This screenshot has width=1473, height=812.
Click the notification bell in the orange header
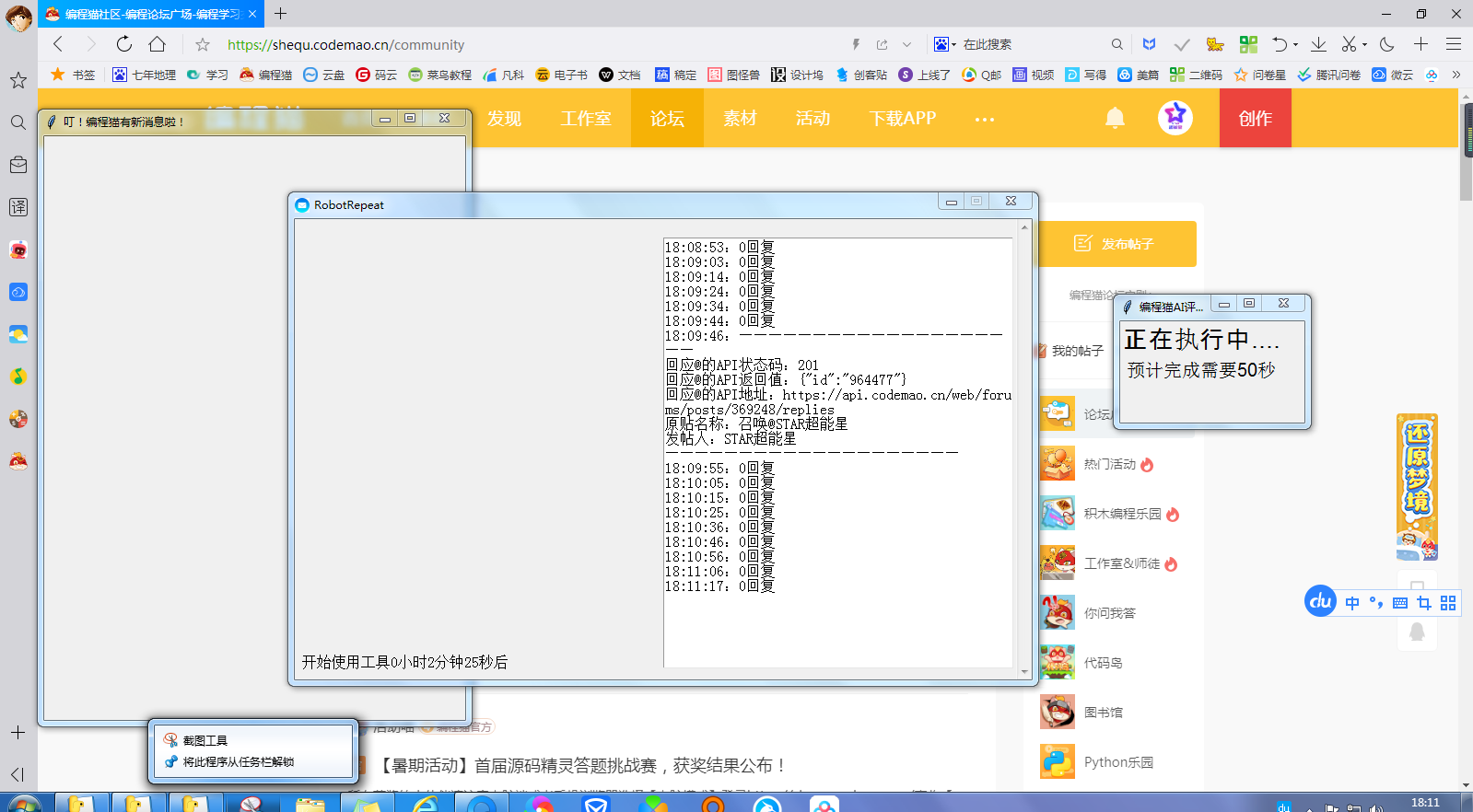(1115, 118)
